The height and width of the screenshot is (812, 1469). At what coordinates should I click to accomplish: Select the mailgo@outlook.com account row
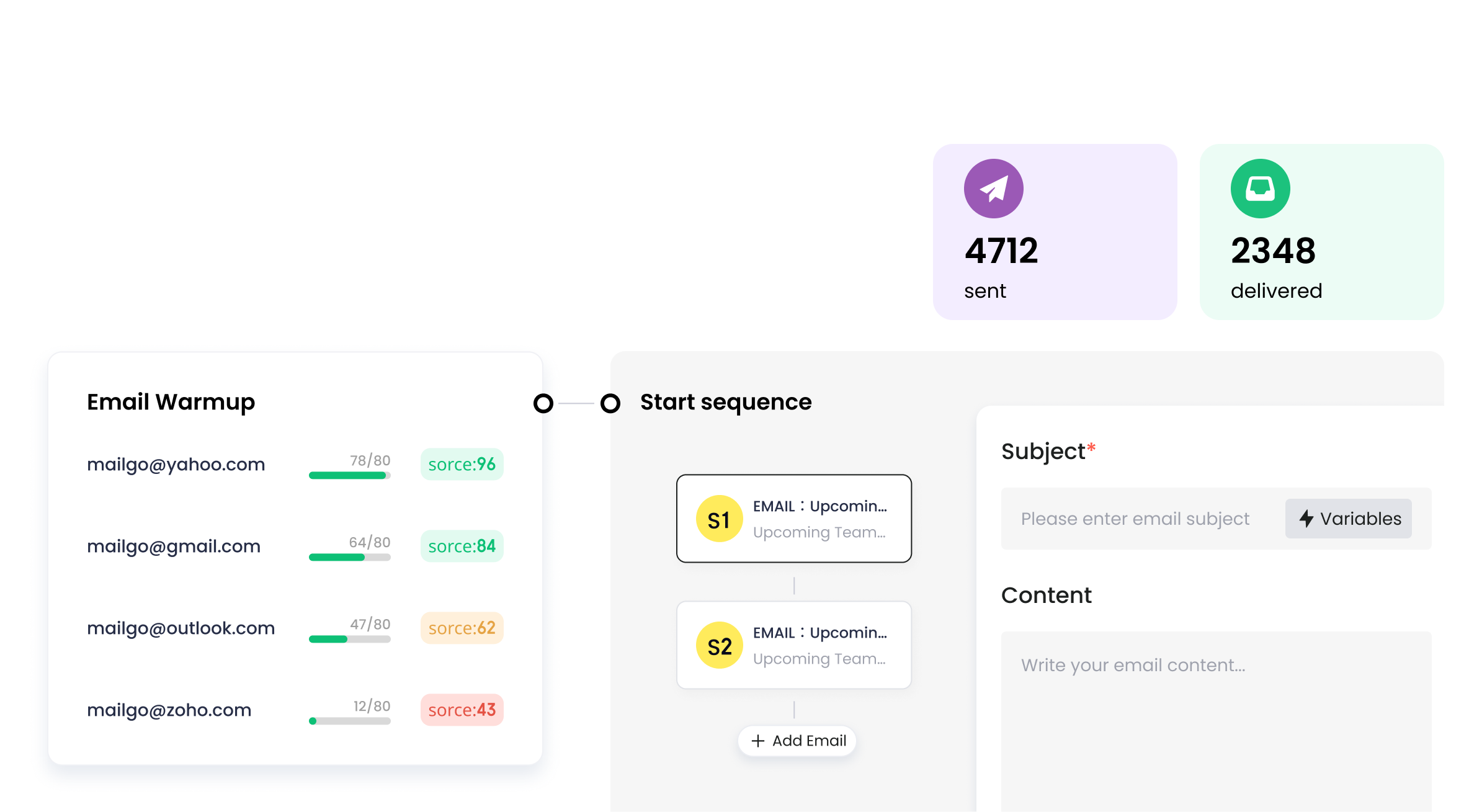181,628
